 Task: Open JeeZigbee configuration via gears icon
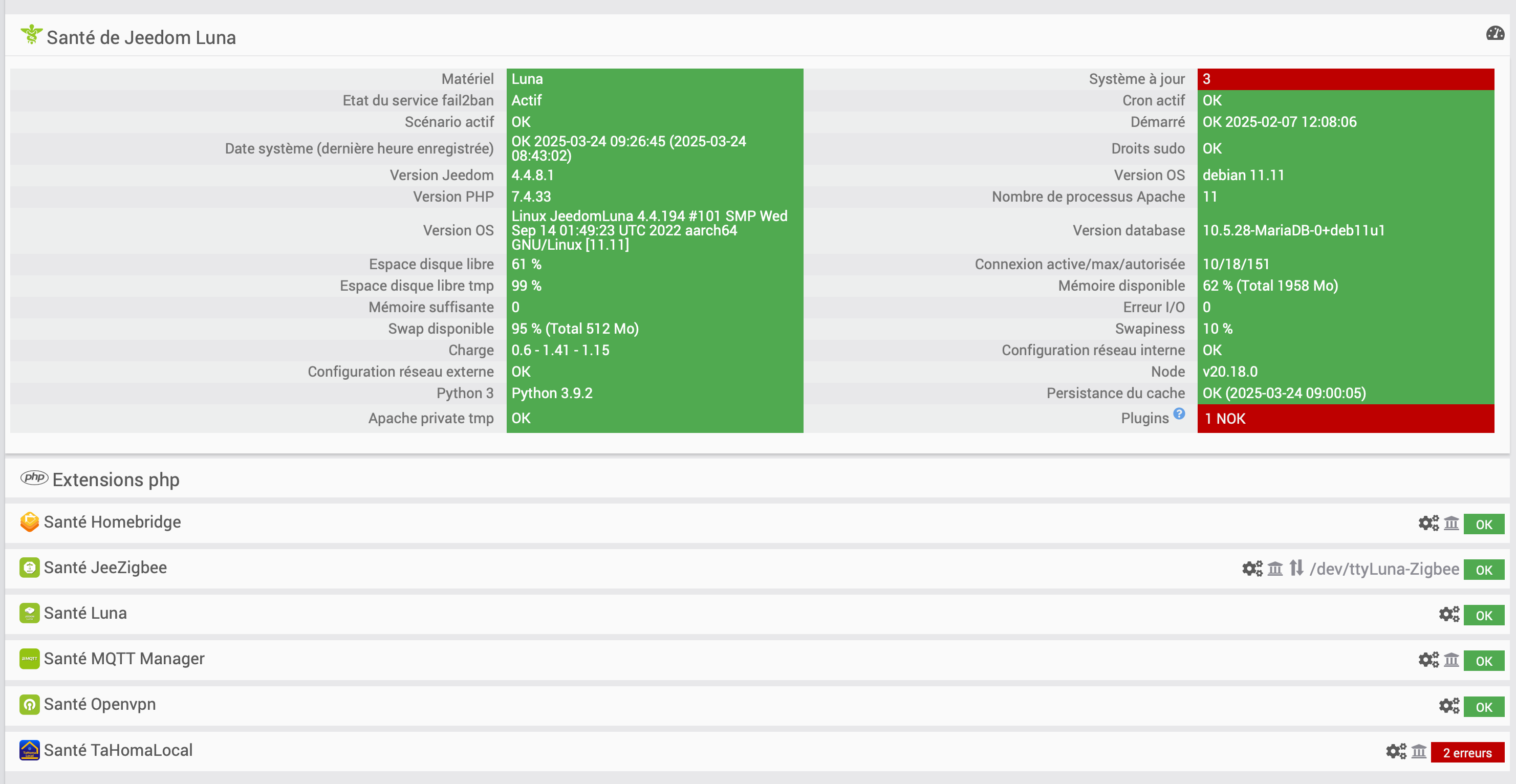pos(1252,569)
